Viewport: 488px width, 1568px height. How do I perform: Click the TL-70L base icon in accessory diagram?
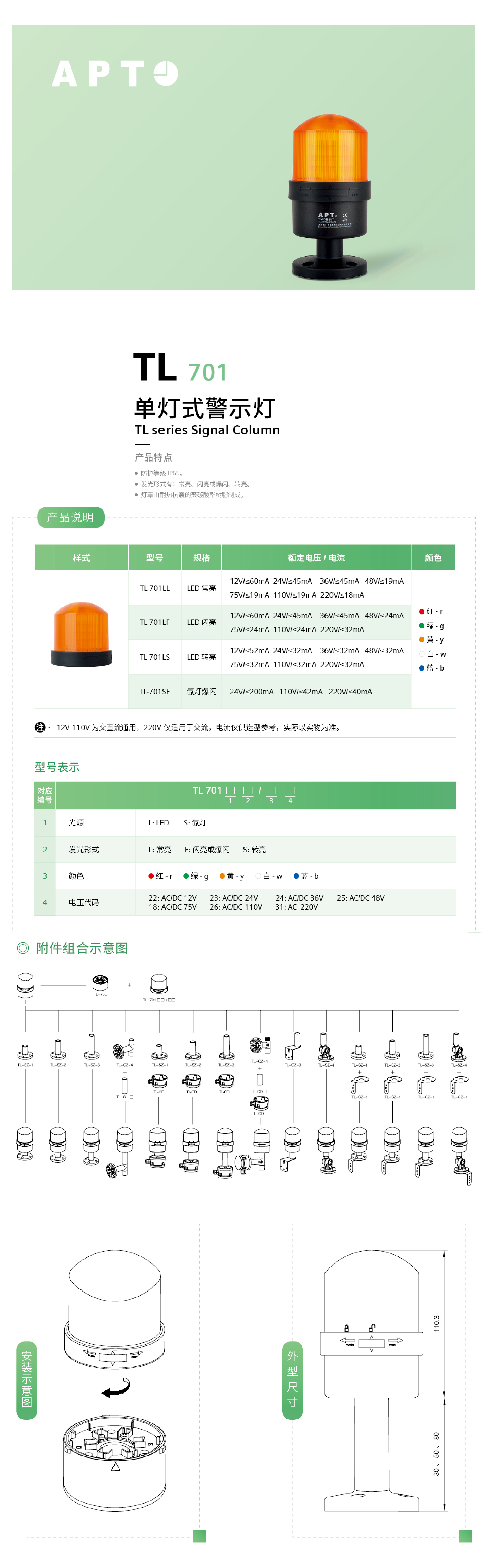100,982
